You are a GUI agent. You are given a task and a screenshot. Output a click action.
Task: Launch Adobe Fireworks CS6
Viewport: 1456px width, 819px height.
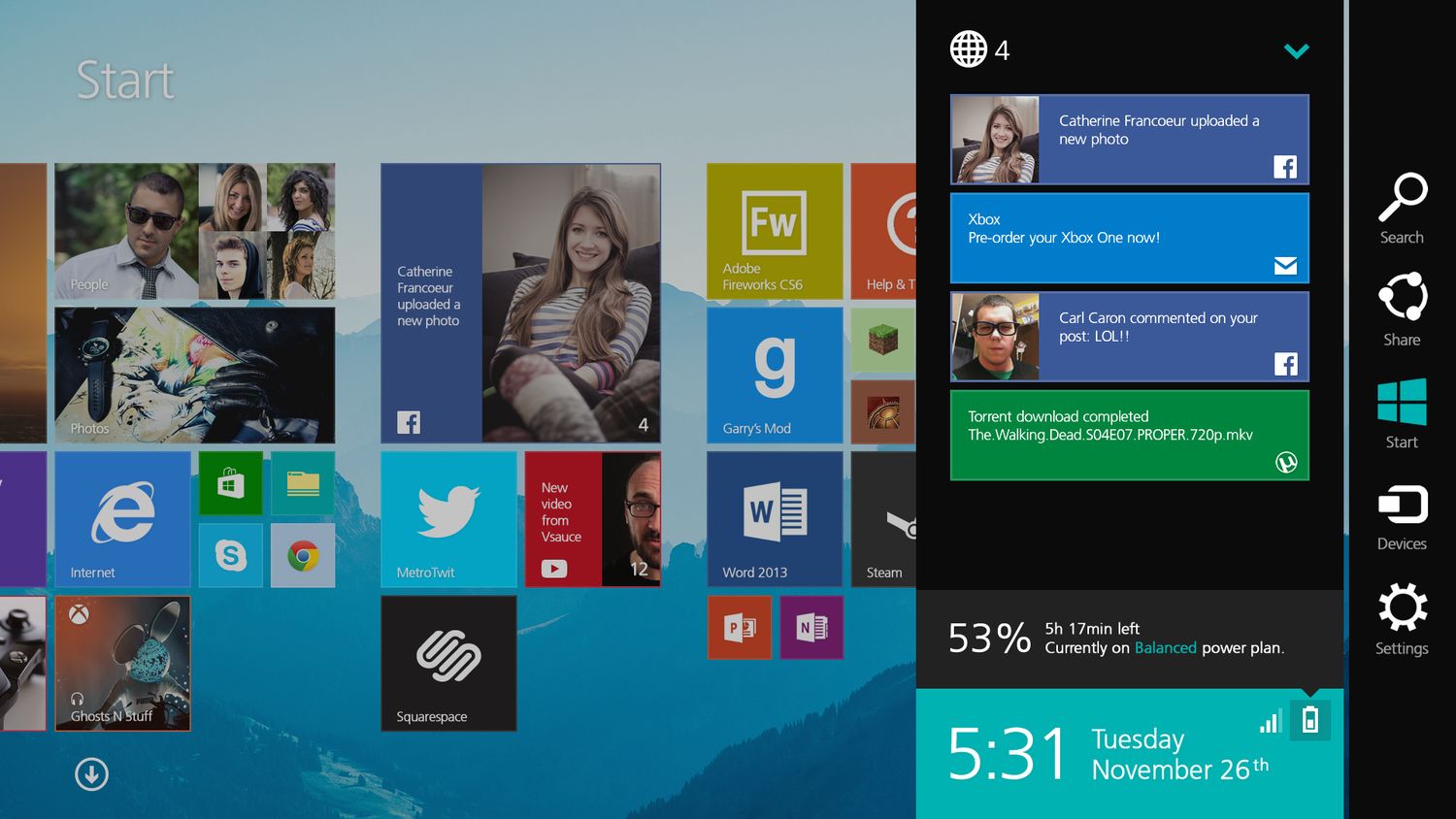click(775, 231)
